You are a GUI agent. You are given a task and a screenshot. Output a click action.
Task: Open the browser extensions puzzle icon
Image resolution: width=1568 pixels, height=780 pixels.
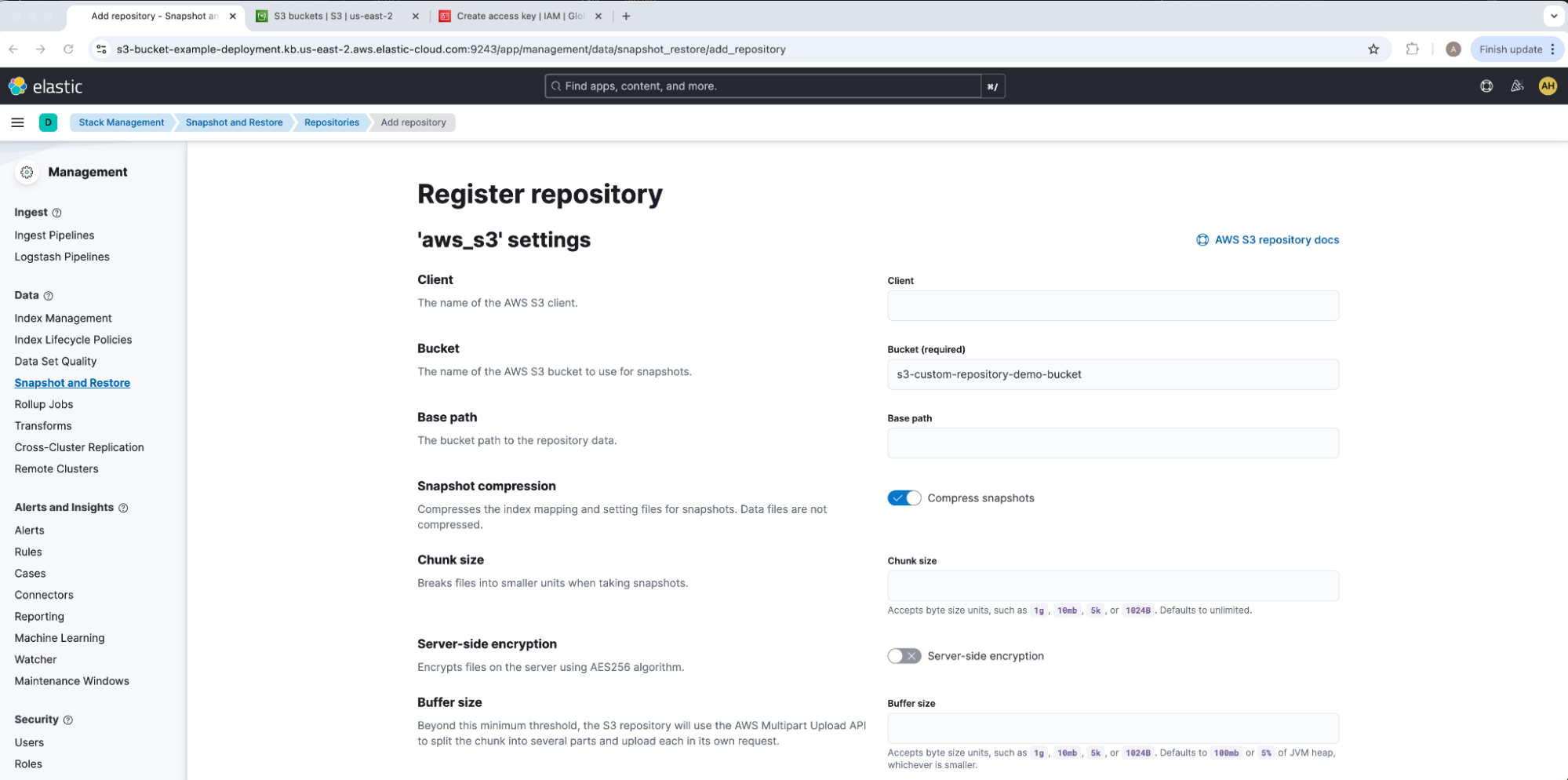tap(1412, 49)
